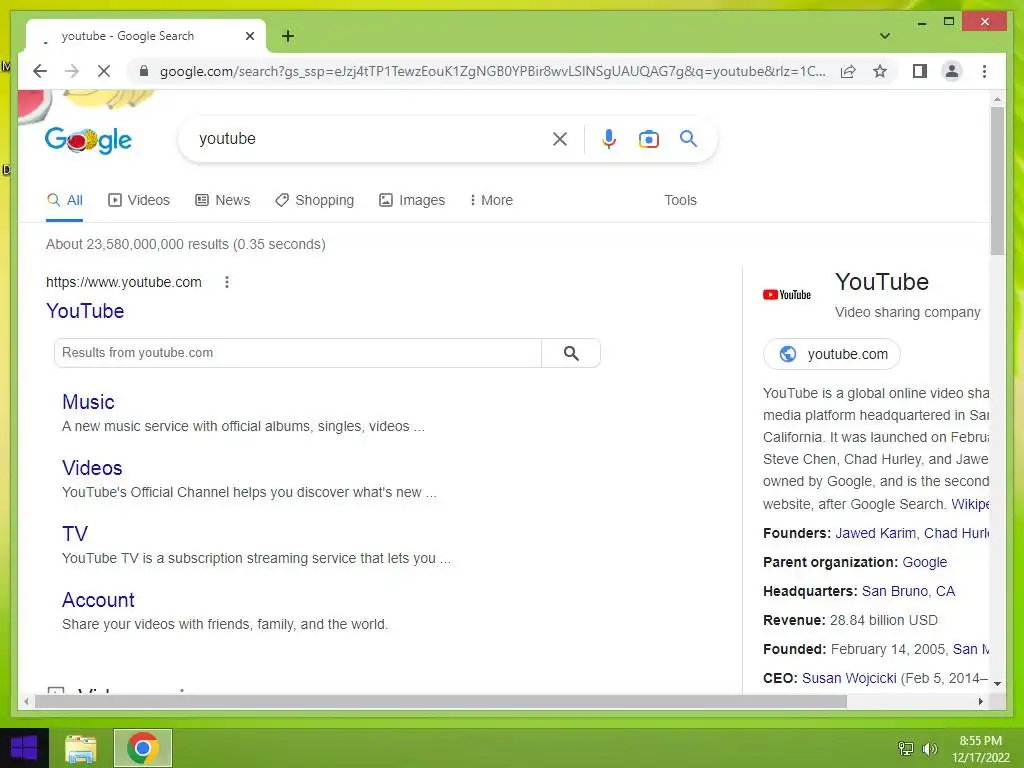
Task: Open the YouTube main result link
Action: click(x=85, y=311)
